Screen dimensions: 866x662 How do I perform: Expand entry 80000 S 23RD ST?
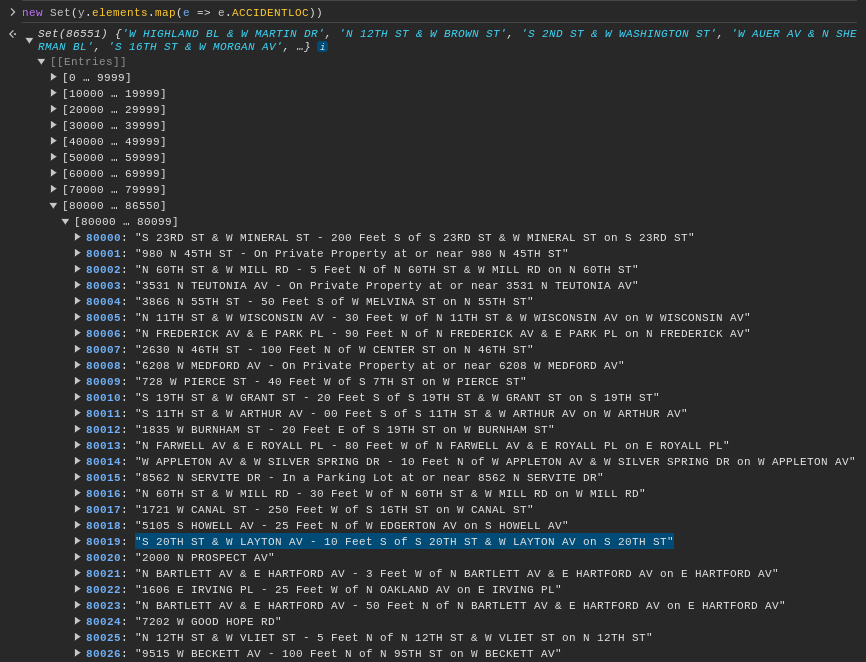78,237
